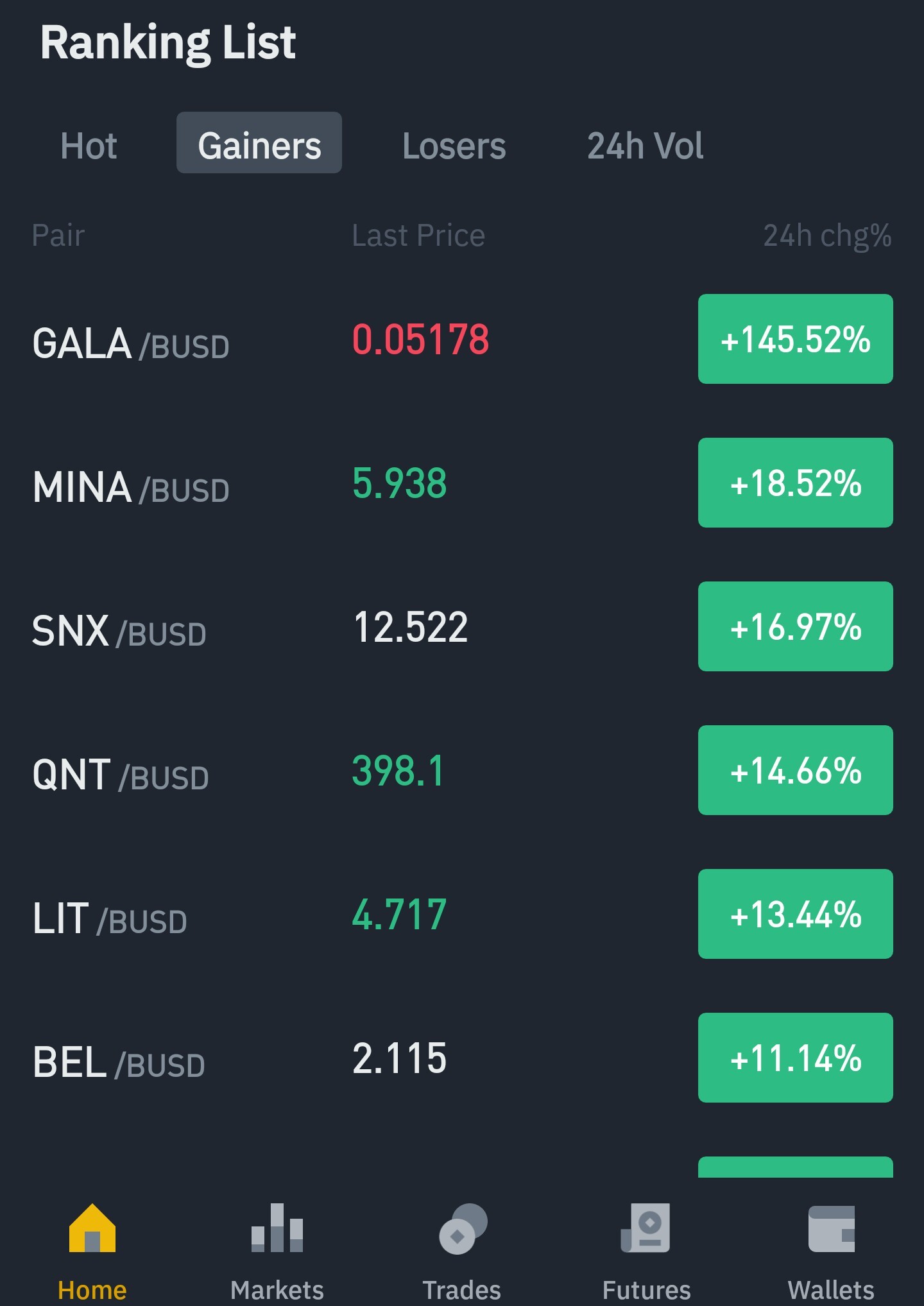Open the Wallets icon
Viewport: 924px width, 1306px height.
(x=832, y=1228)
